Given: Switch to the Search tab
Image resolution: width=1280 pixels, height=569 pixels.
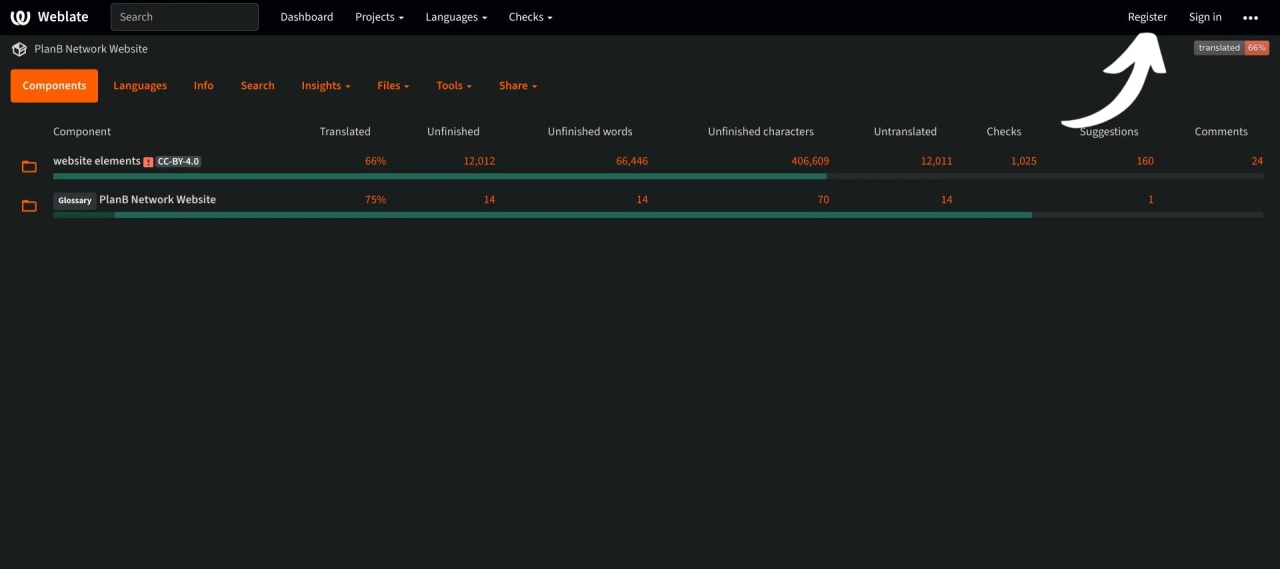Looking at the screenshot, I should (x=257, y=86).
